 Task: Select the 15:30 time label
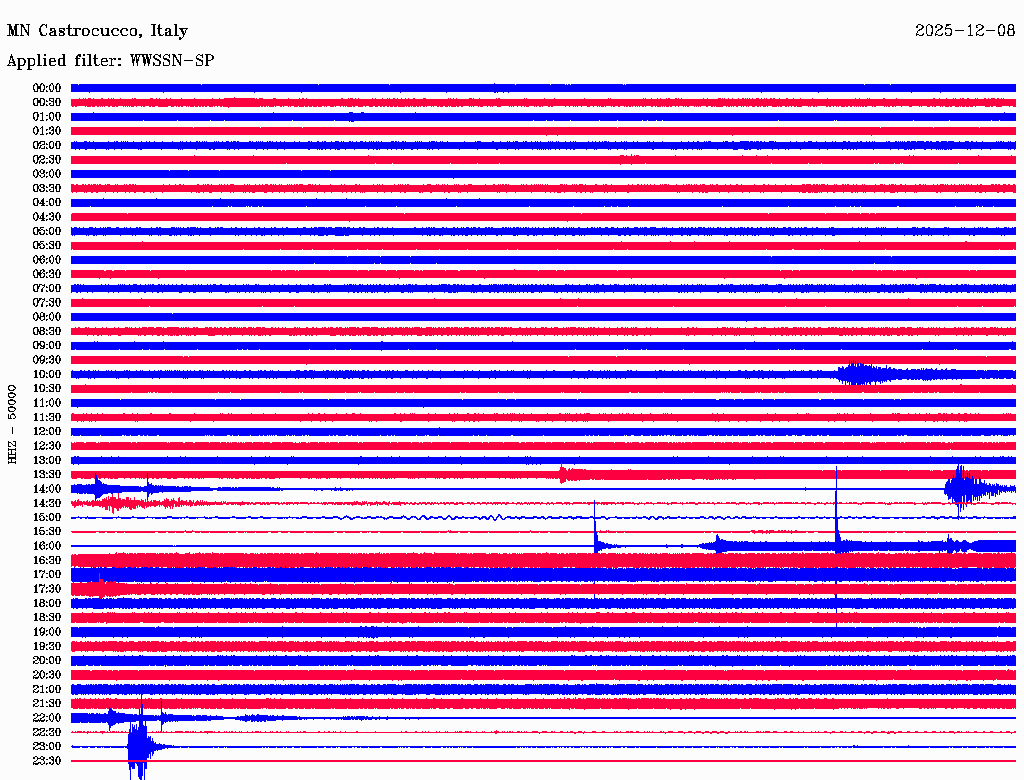(47, 532)
